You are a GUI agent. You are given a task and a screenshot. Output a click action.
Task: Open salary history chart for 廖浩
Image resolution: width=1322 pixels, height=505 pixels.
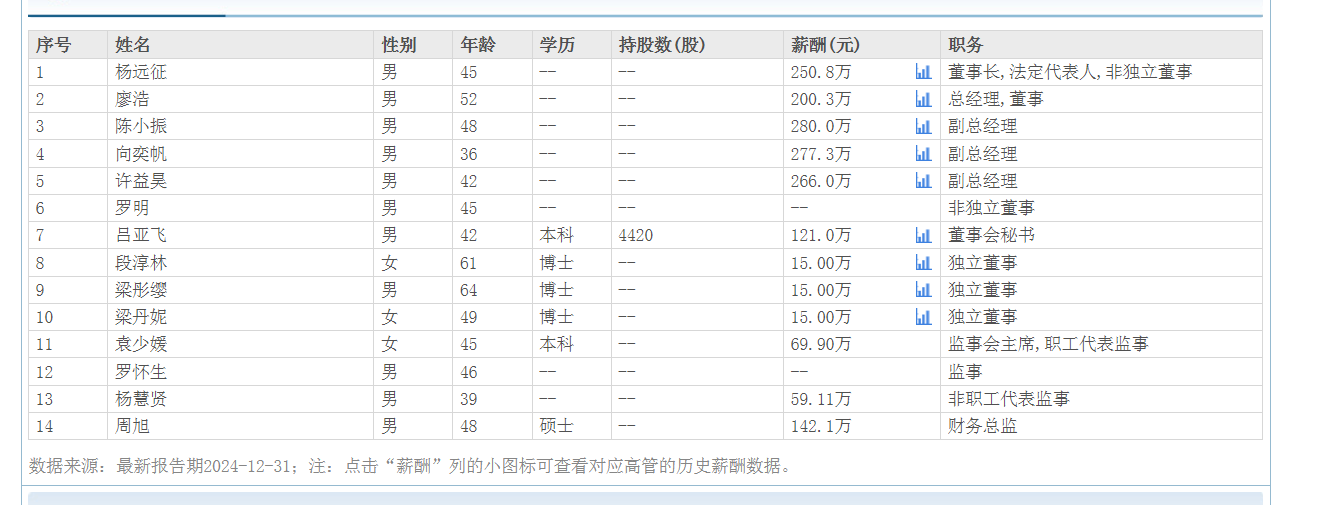click(923, 99)
